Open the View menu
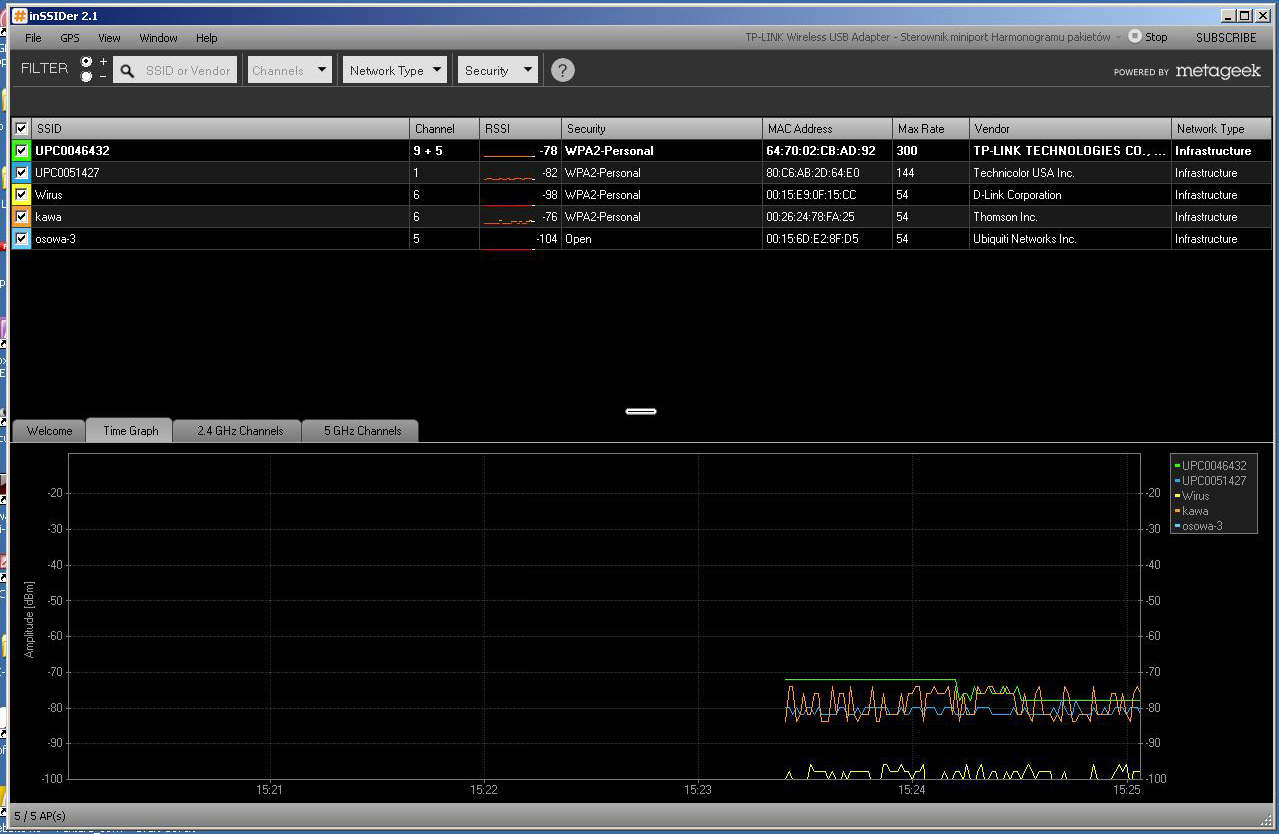This screenshot has width=1279, height=834. pyautogui.click(x=109, y=38)
